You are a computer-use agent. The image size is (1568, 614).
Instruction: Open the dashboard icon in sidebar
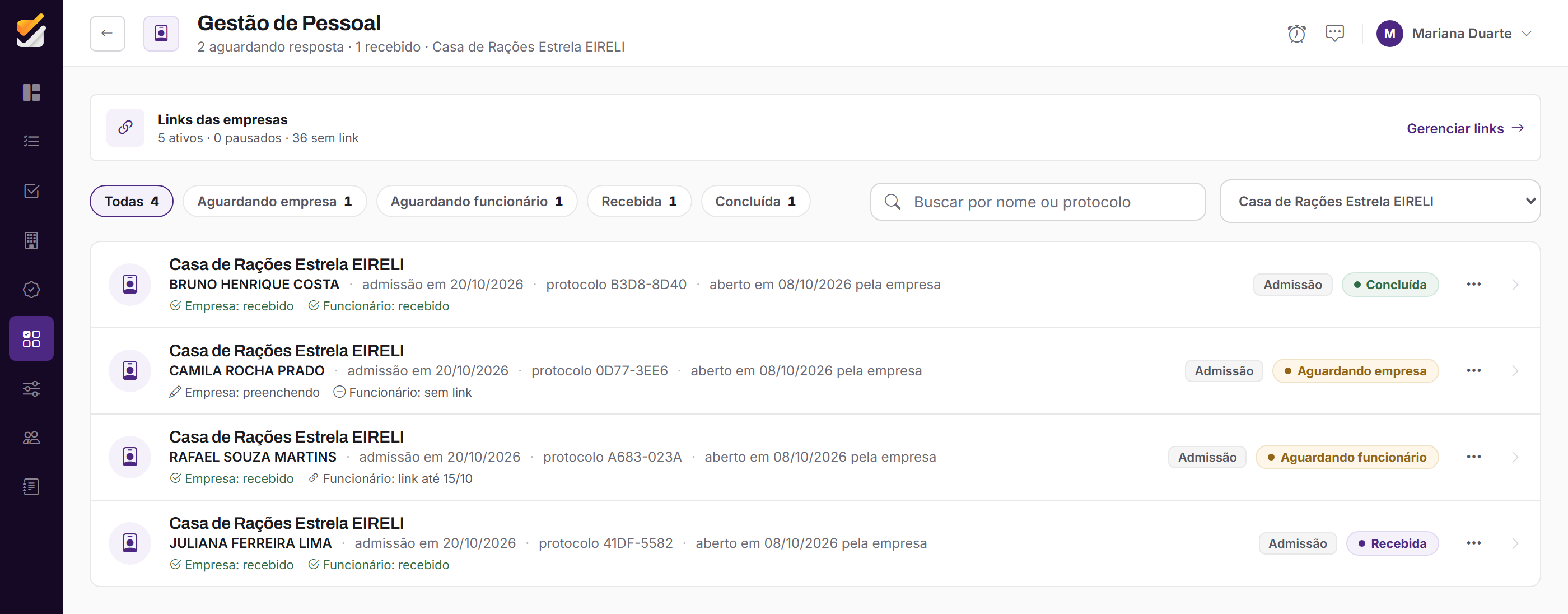[31, 92]
